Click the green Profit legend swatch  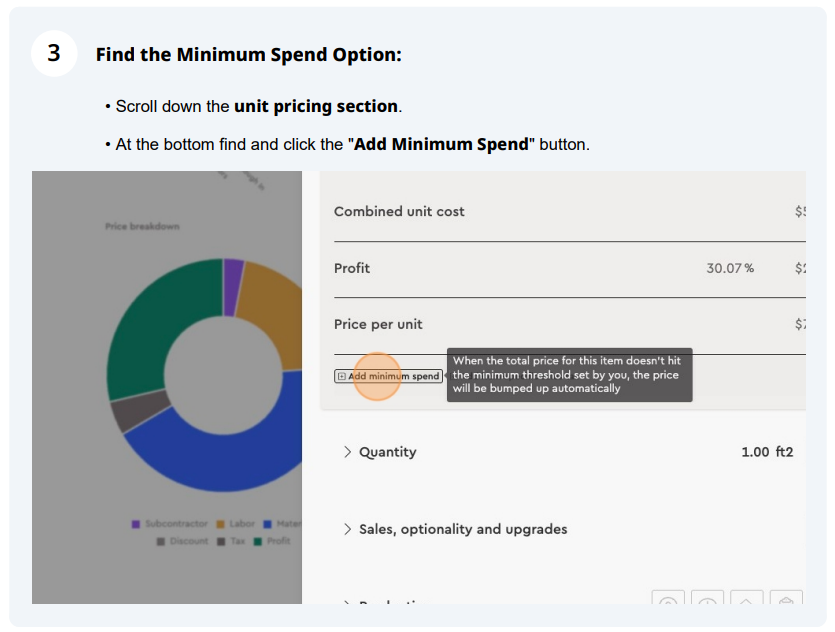click(x=257, y=541)
